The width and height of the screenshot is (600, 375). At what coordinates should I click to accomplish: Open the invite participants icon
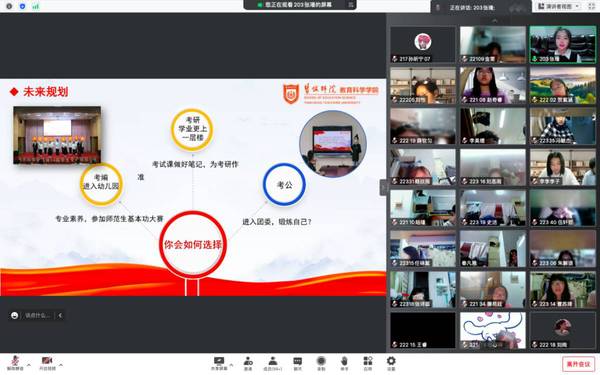(248, 363)
